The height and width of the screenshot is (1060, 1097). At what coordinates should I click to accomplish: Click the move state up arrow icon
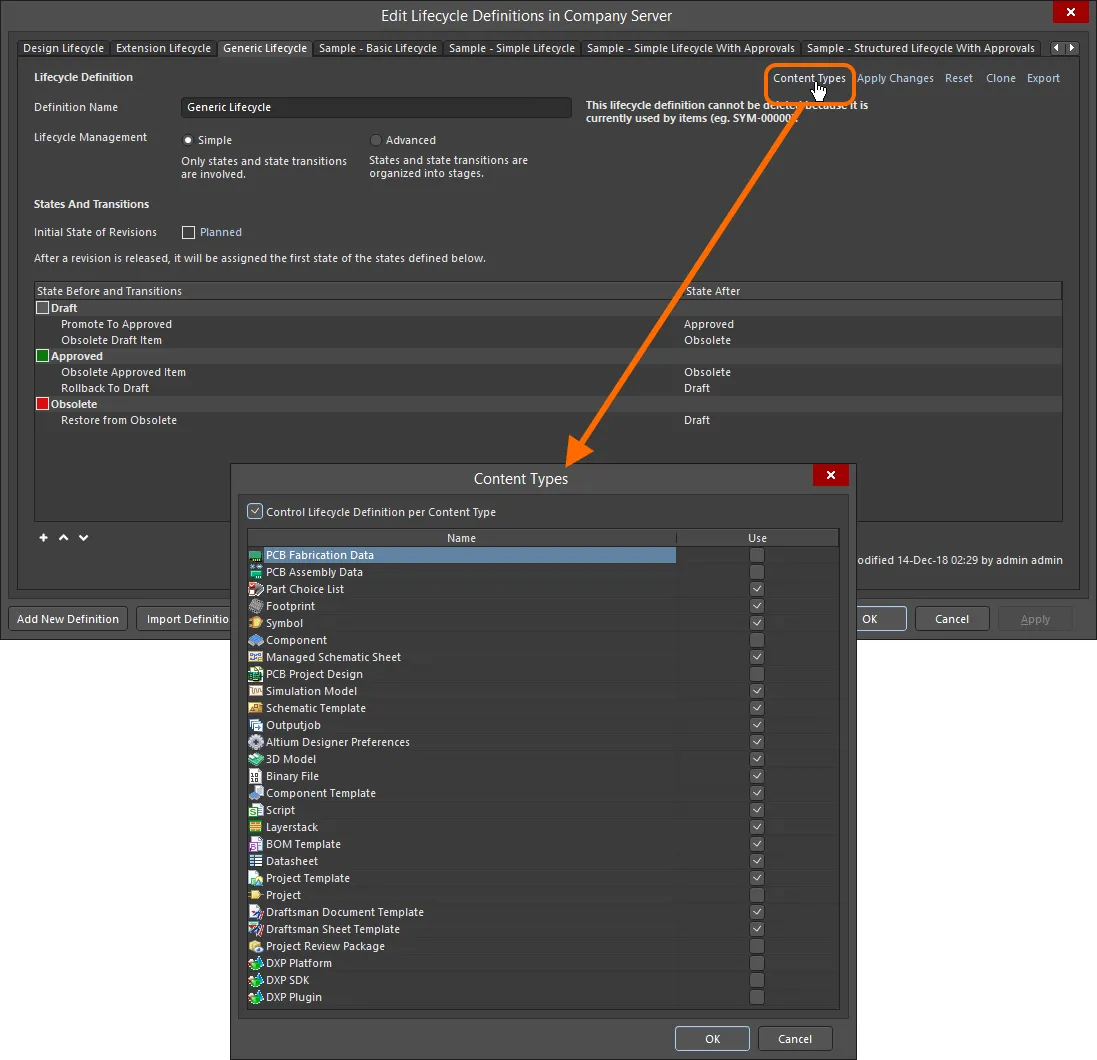[63, 538]
